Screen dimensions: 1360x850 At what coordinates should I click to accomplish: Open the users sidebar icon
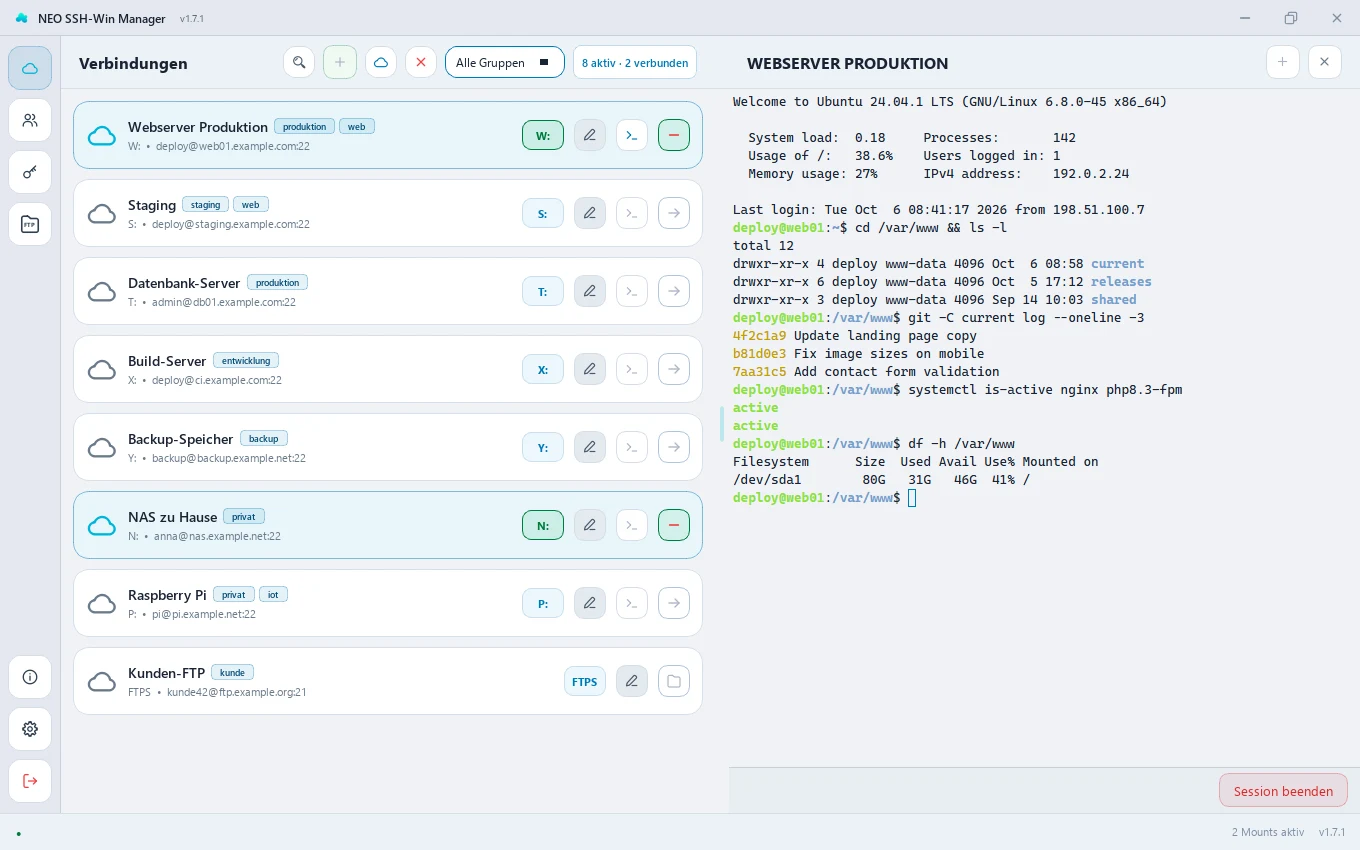coord(30,120)
